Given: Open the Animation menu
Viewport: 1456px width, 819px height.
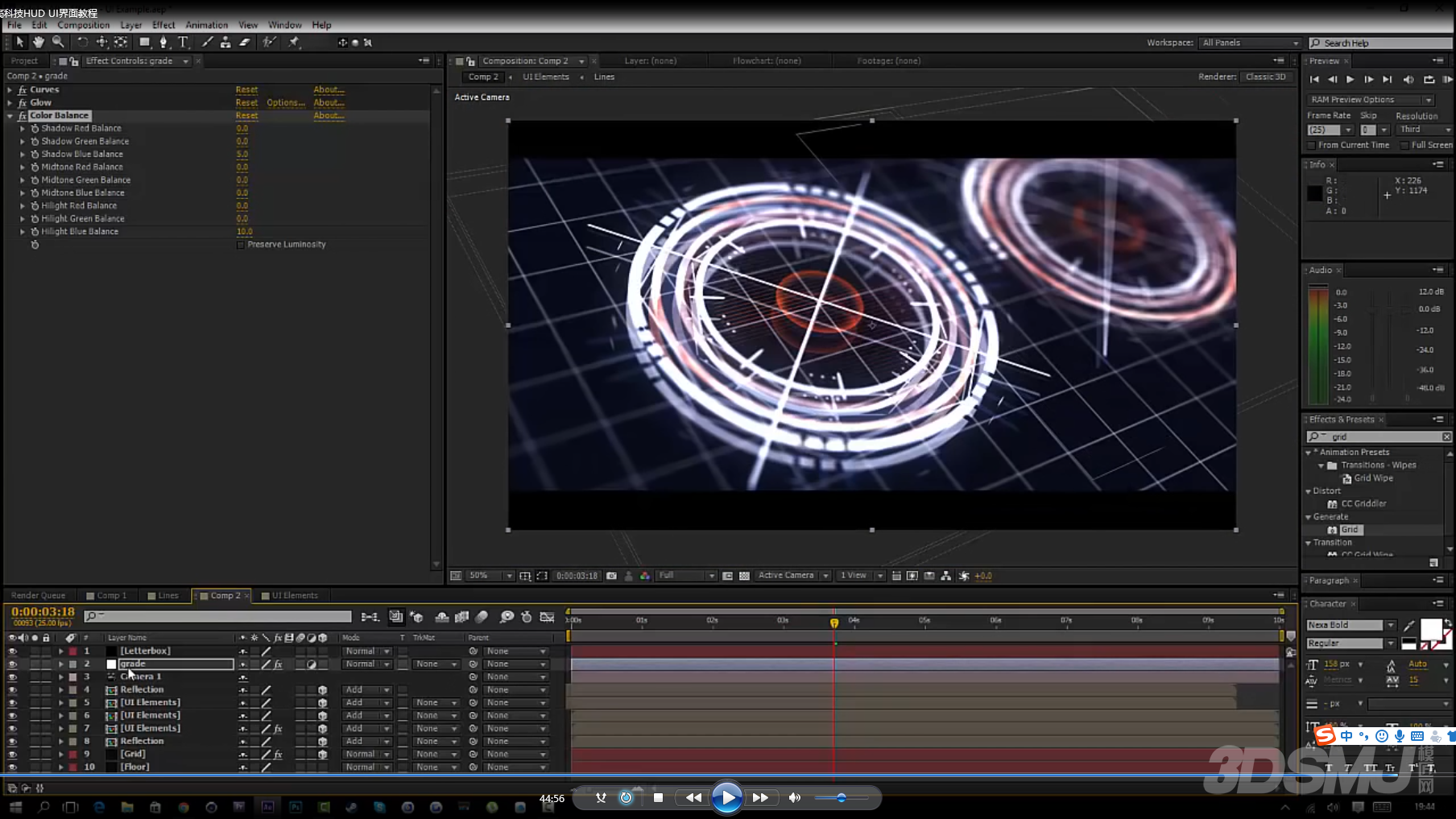Looking at the screenshot, I should coord(207,25).
